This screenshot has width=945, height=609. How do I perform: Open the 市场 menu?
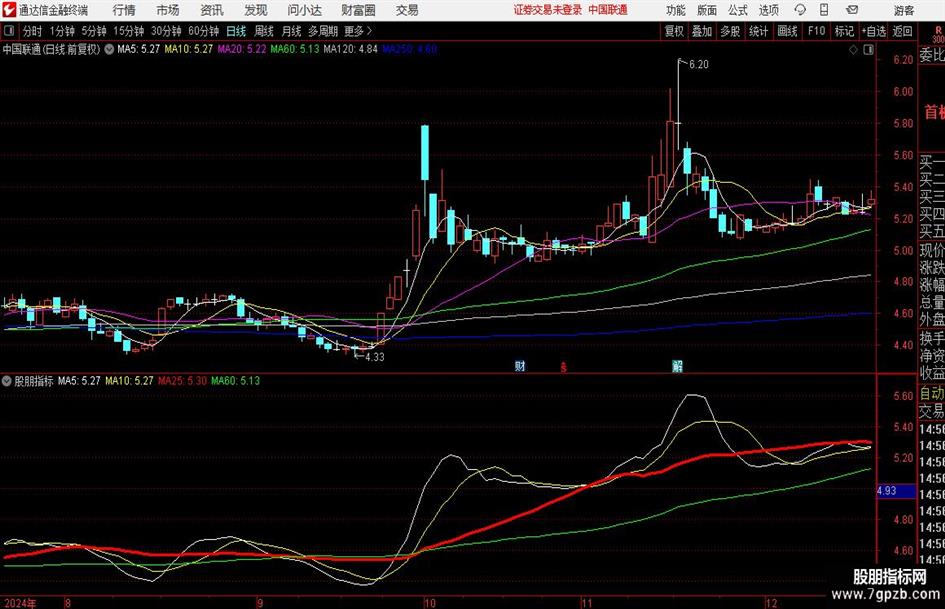[168, 10]
